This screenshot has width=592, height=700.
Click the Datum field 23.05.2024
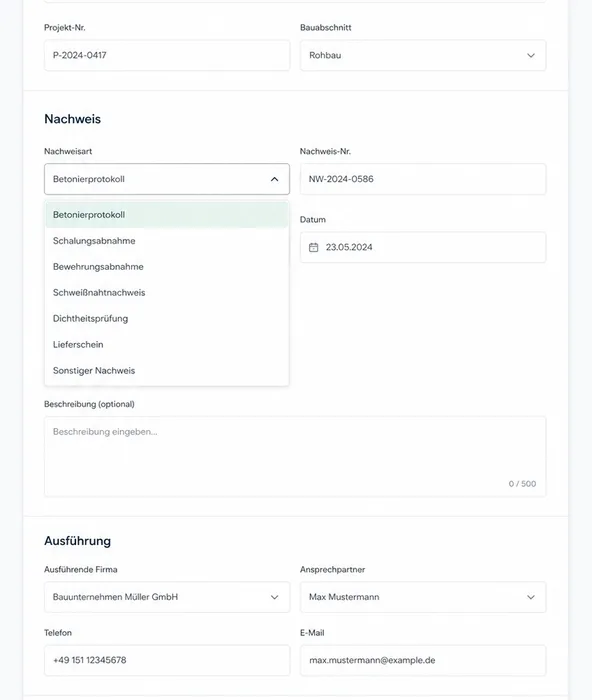(x=423, y=247)
